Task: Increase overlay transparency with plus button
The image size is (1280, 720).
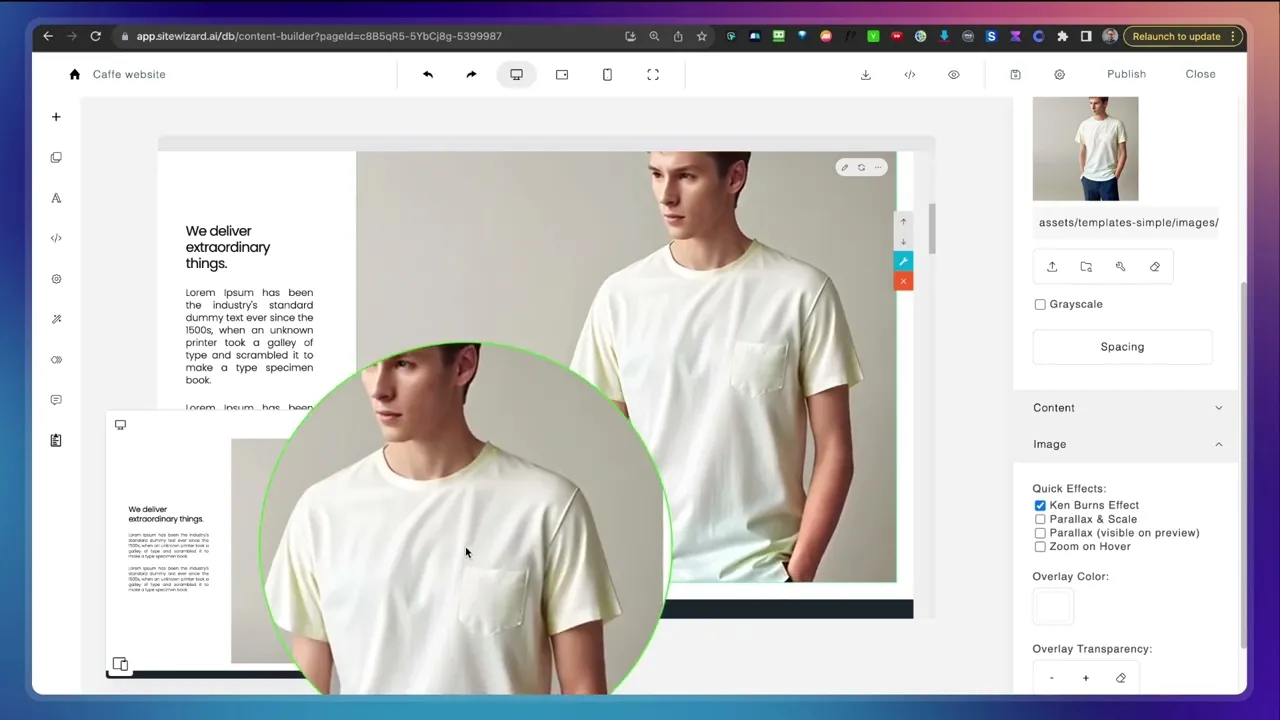Action: pos(1086,678)
